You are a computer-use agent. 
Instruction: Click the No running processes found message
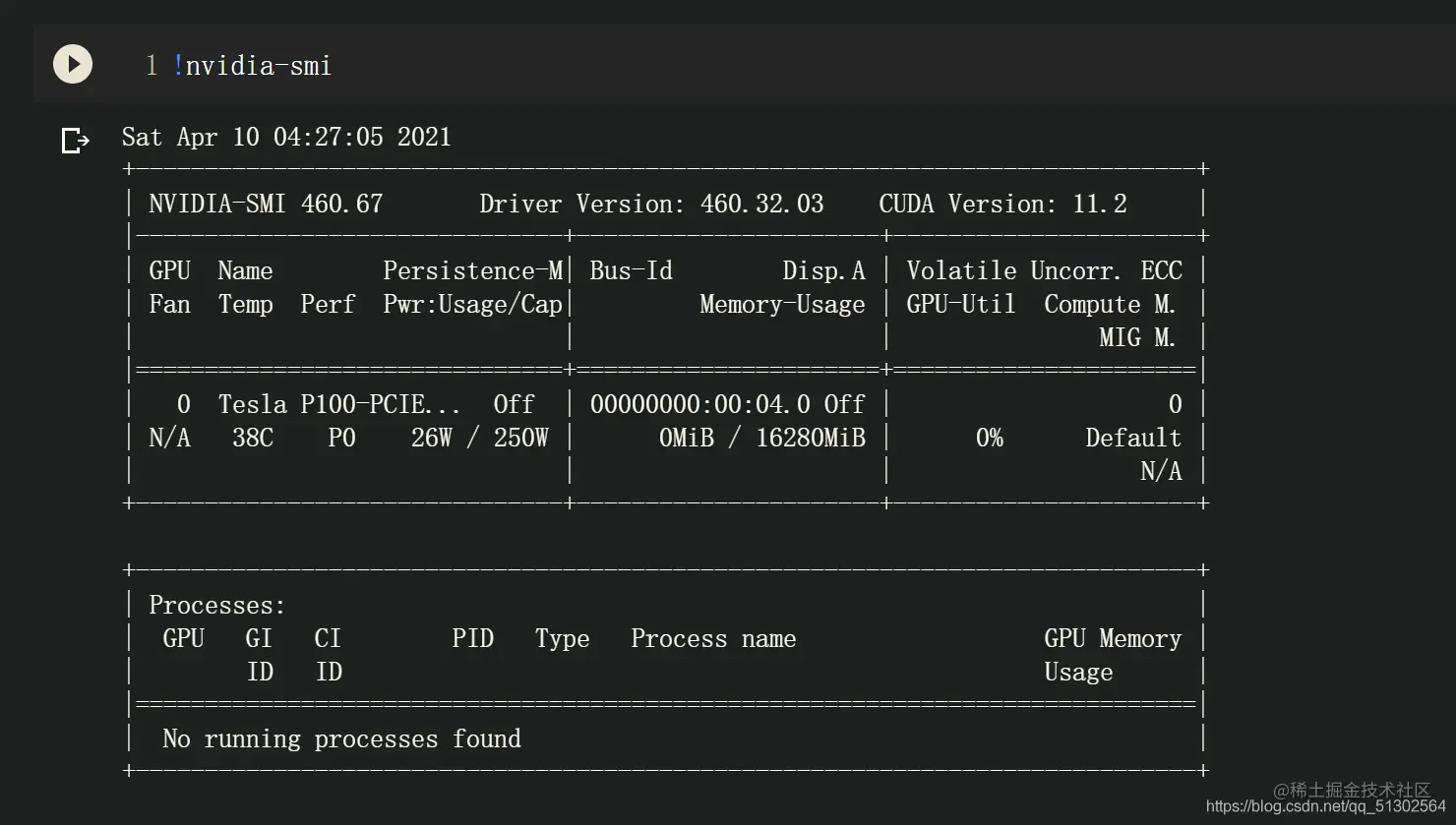point(341,738)
